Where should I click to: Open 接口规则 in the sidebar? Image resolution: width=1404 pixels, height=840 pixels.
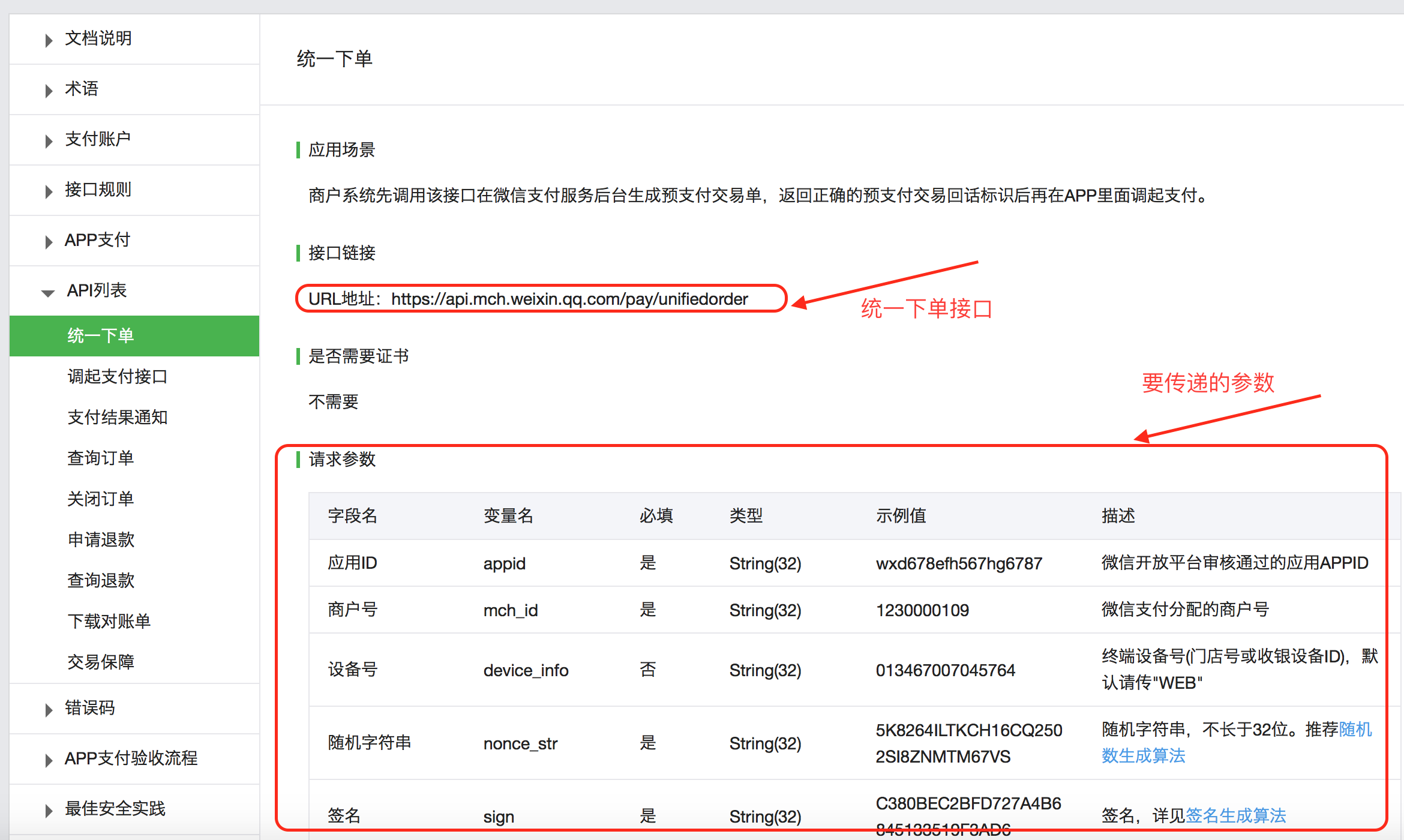pyautogui.click(x=98, y=190)
